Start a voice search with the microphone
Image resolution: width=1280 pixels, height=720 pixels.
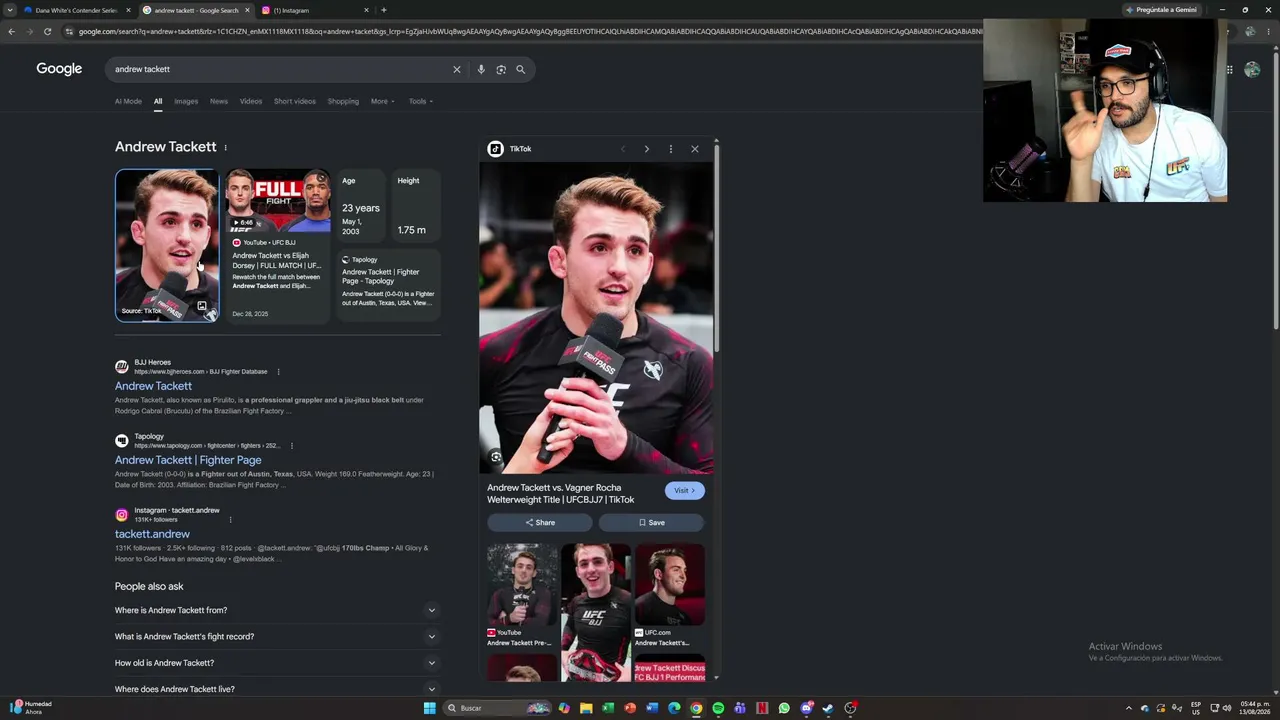click(481, 69)
